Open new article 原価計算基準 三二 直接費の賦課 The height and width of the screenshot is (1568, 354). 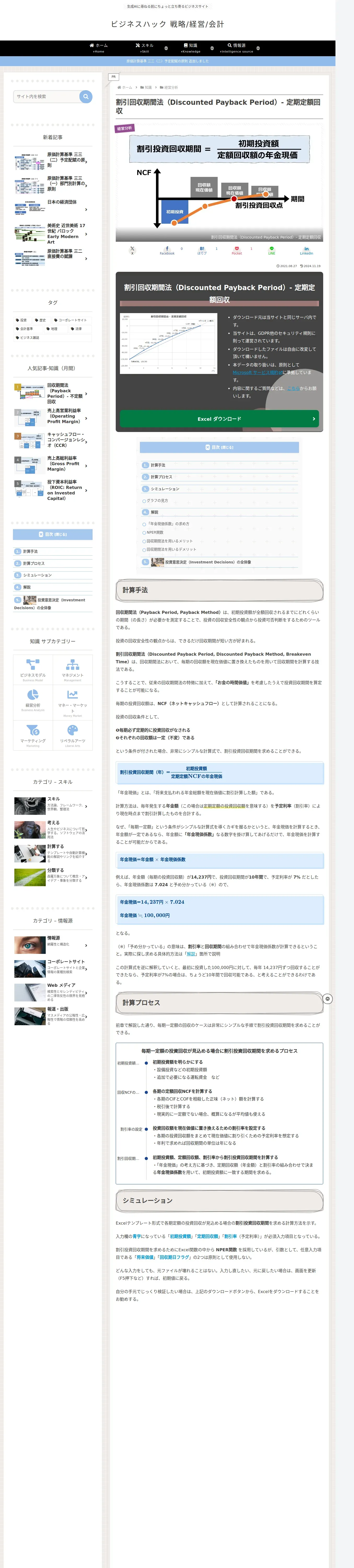(x=53, y=258)
